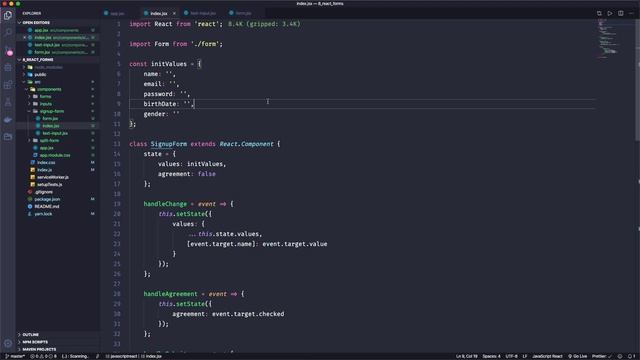This screenshot has width=640, height=360.
Task: Open Source Control view with pending badge
Action: 8,51
